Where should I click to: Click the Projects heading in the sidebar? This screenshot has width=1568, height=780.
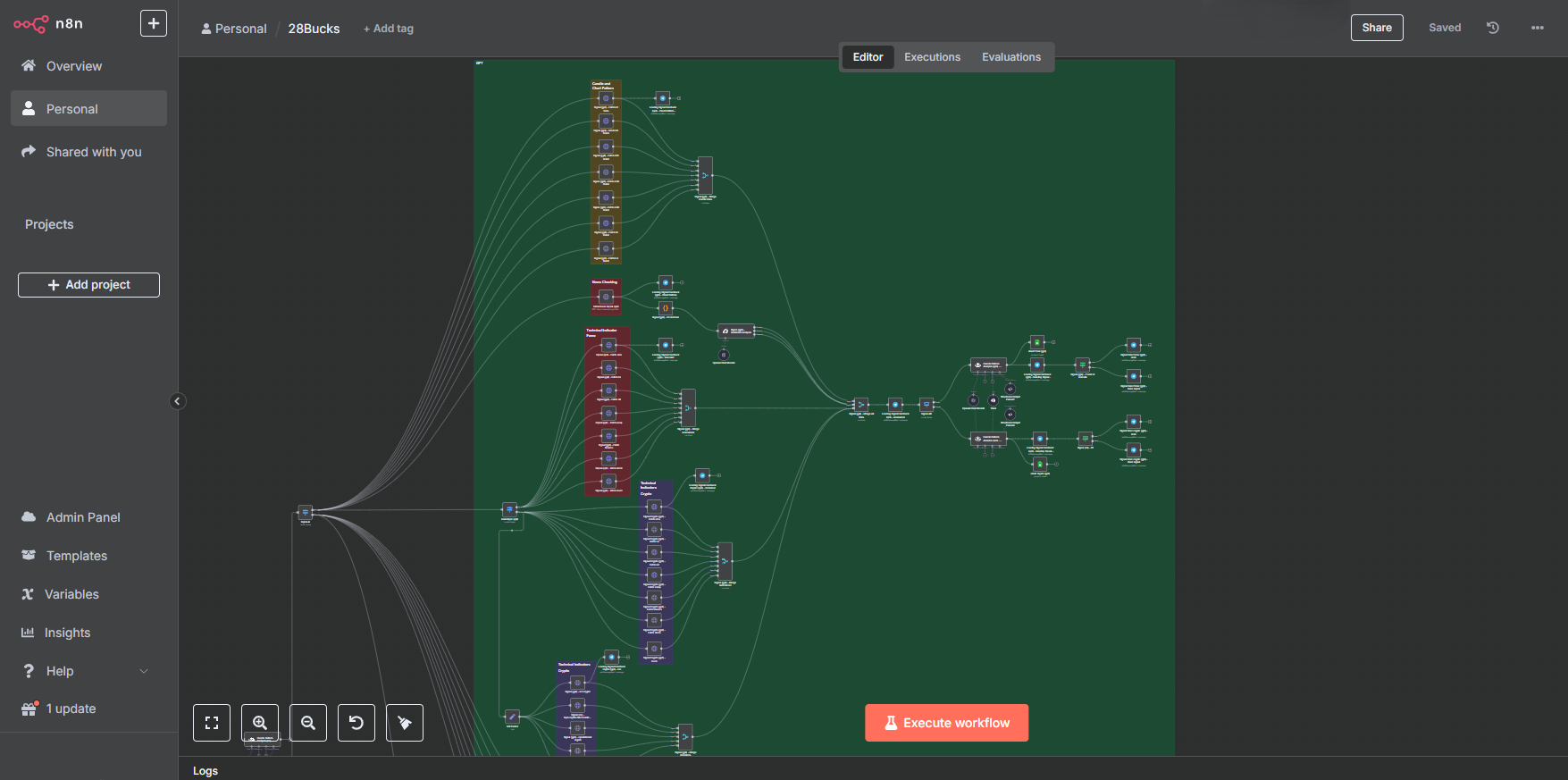pyautogui.click(x=49, y=224)
